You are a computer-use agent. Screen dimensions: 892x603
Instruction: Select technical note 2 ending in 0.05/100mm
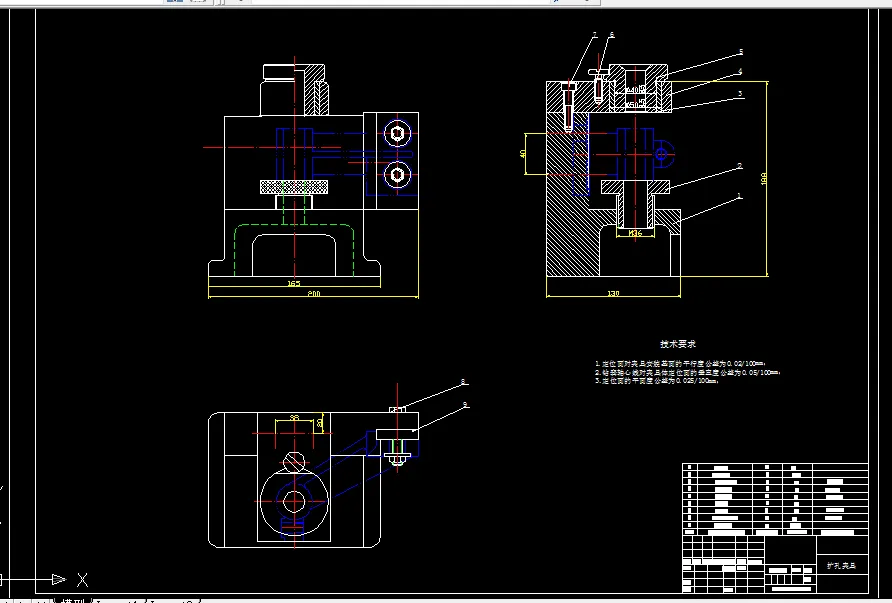tap(688, 373)
